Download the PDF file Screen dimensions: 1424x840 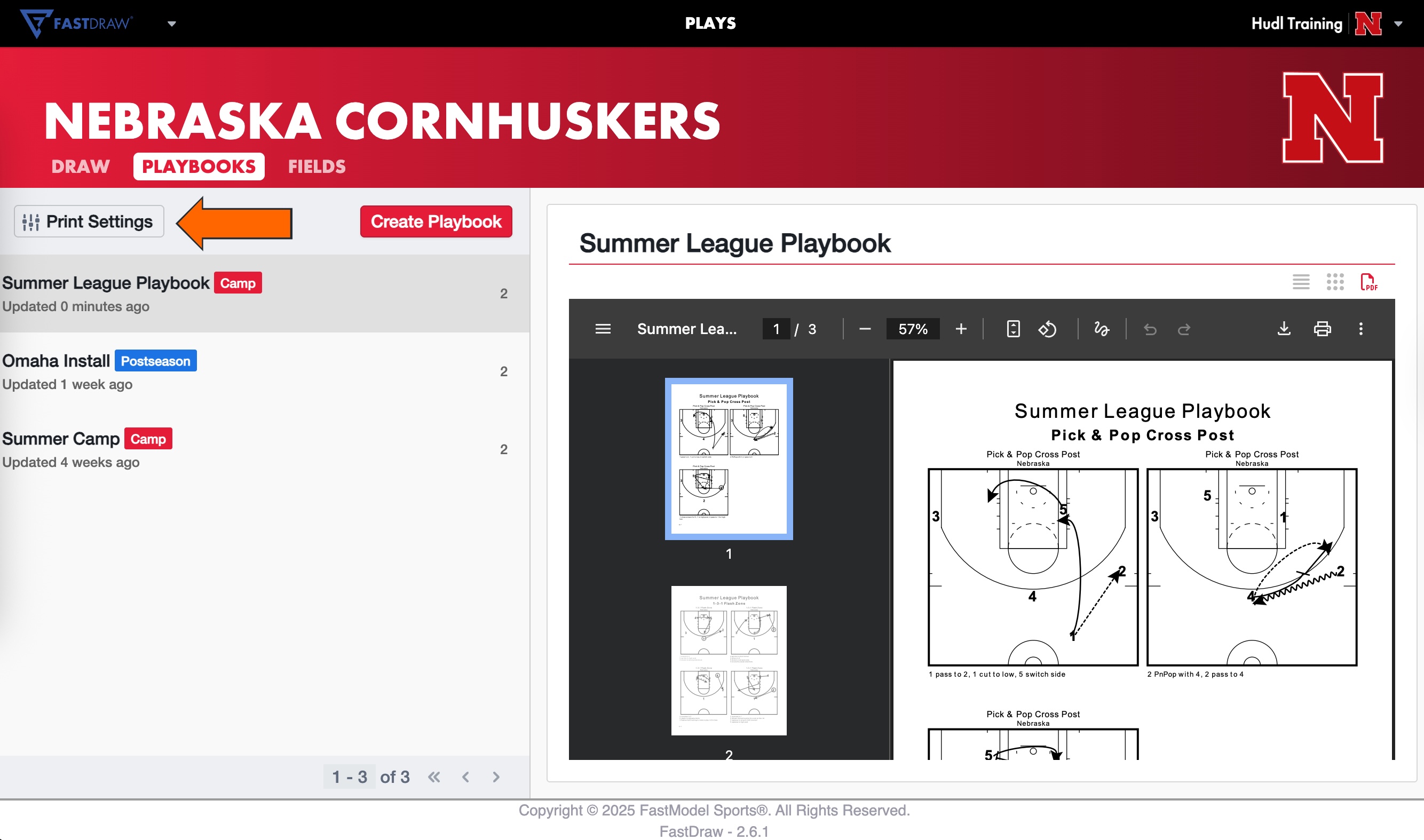(1284, 329)
